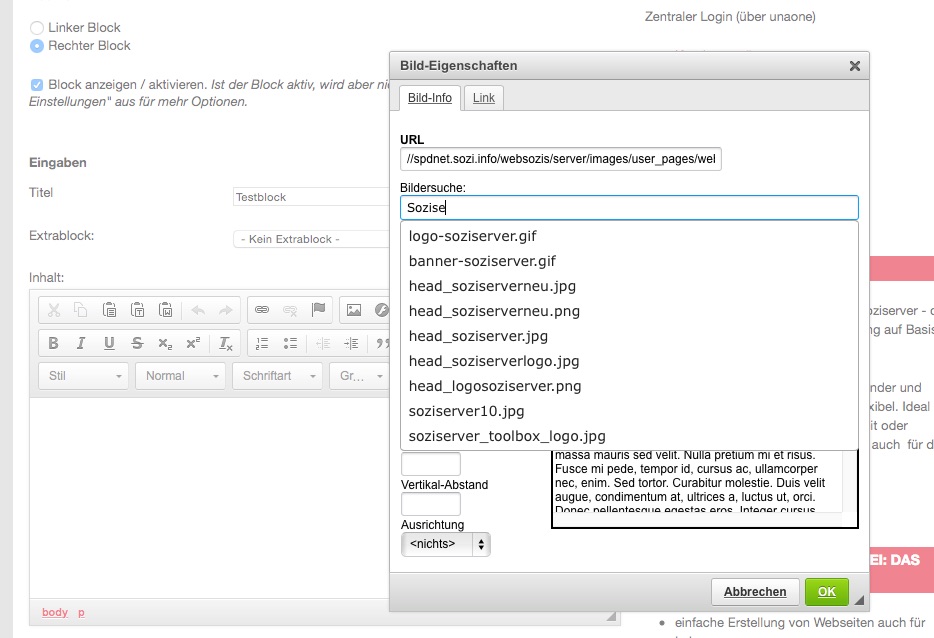Open the Stil dropdown
The width and height of the screenshot is (934, 638).
(x=83, y=376)
